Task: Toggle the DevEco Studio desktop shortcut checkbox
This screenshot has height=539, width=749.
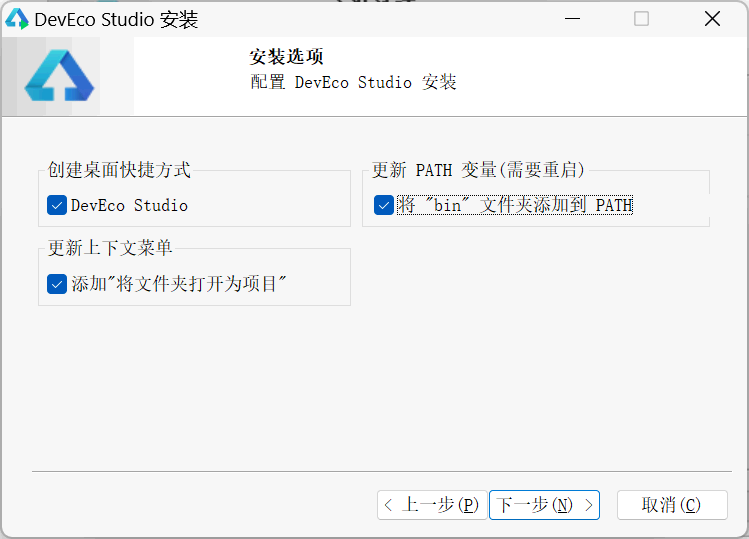Action: click(x=57, y=205)
